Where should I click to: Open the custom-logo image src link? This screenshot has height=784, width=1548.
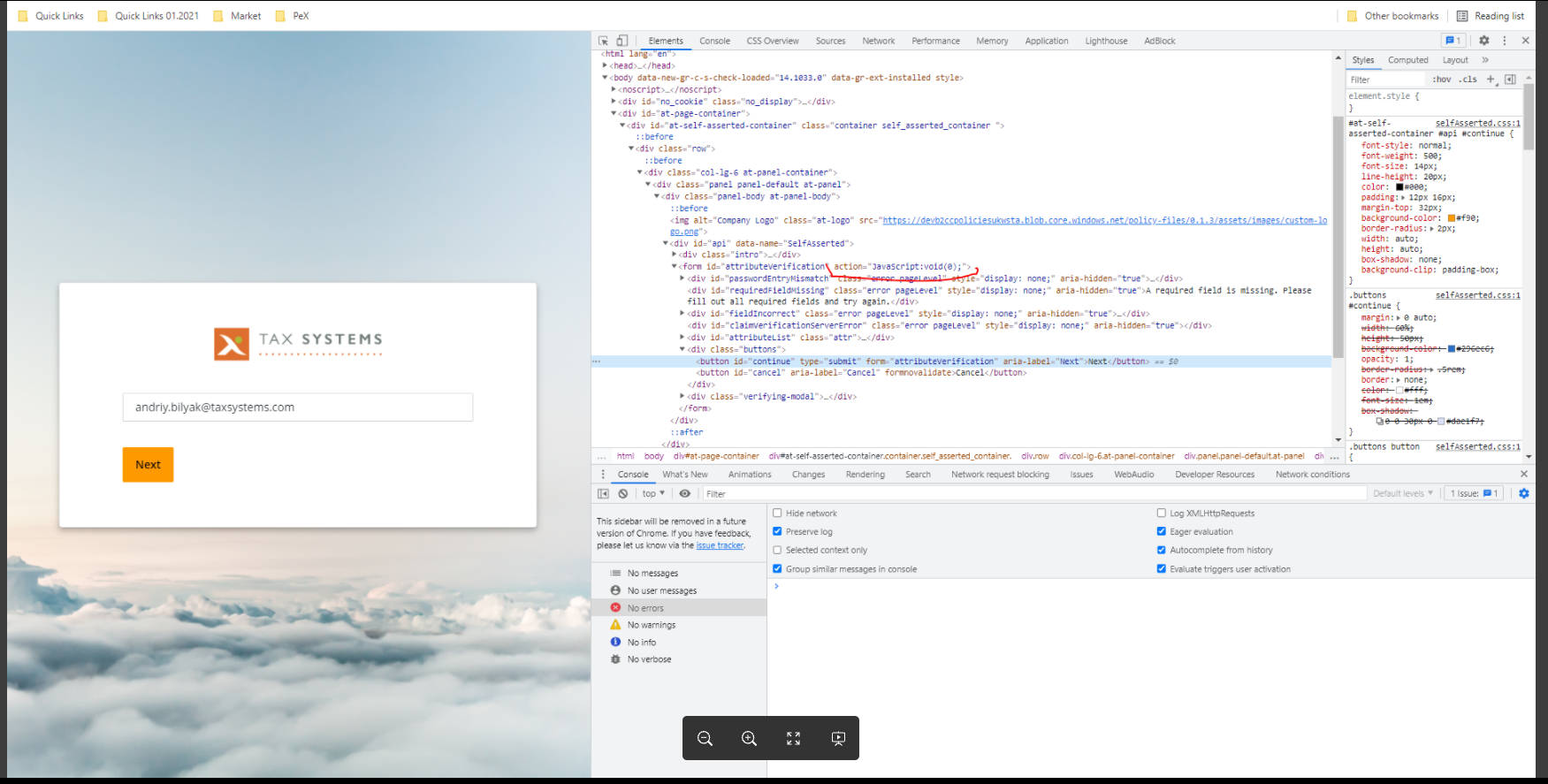coord(1104,220)
